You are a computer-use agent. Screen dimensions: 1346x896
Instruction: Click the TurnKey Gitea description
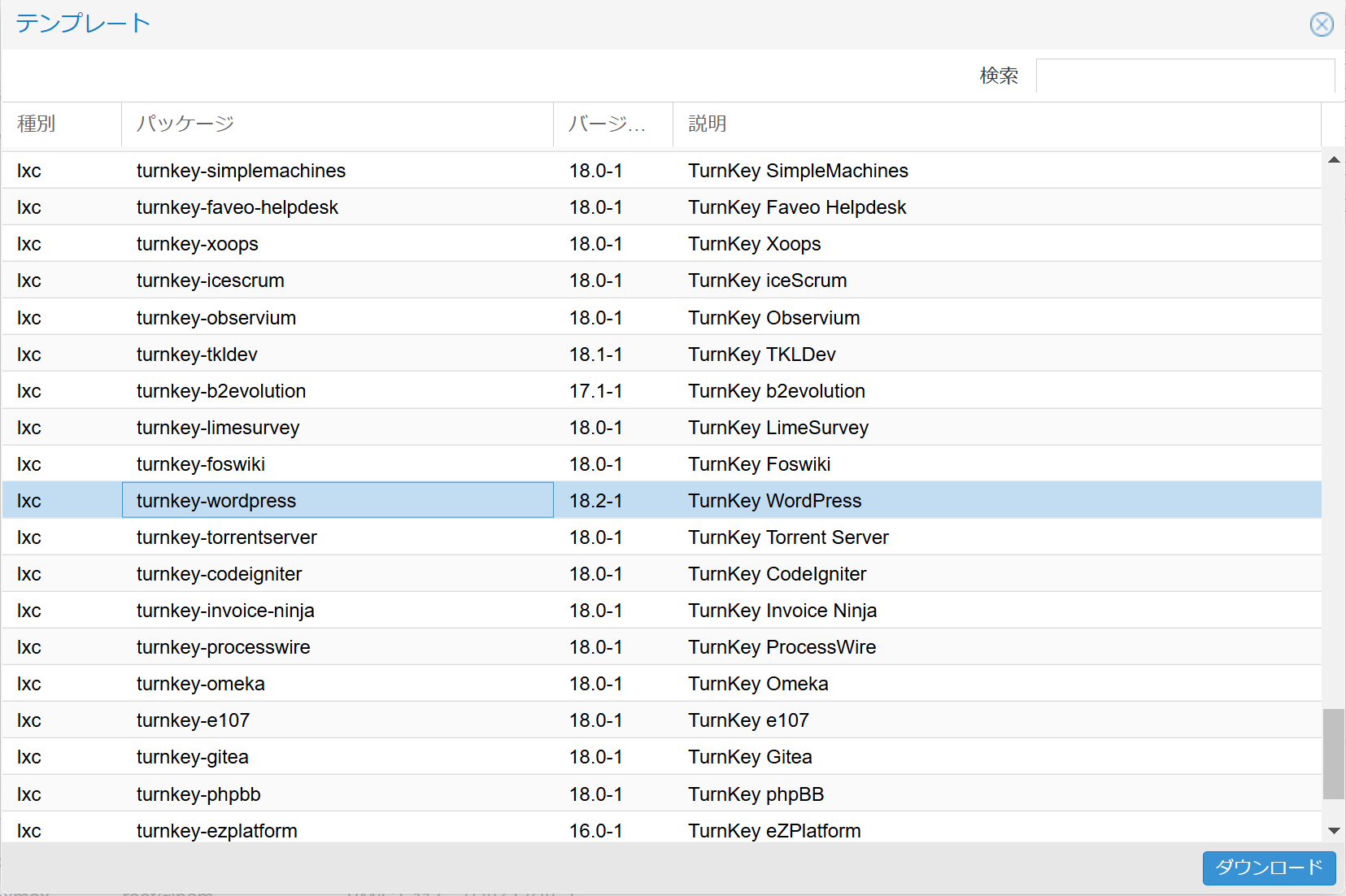(750, 757)
